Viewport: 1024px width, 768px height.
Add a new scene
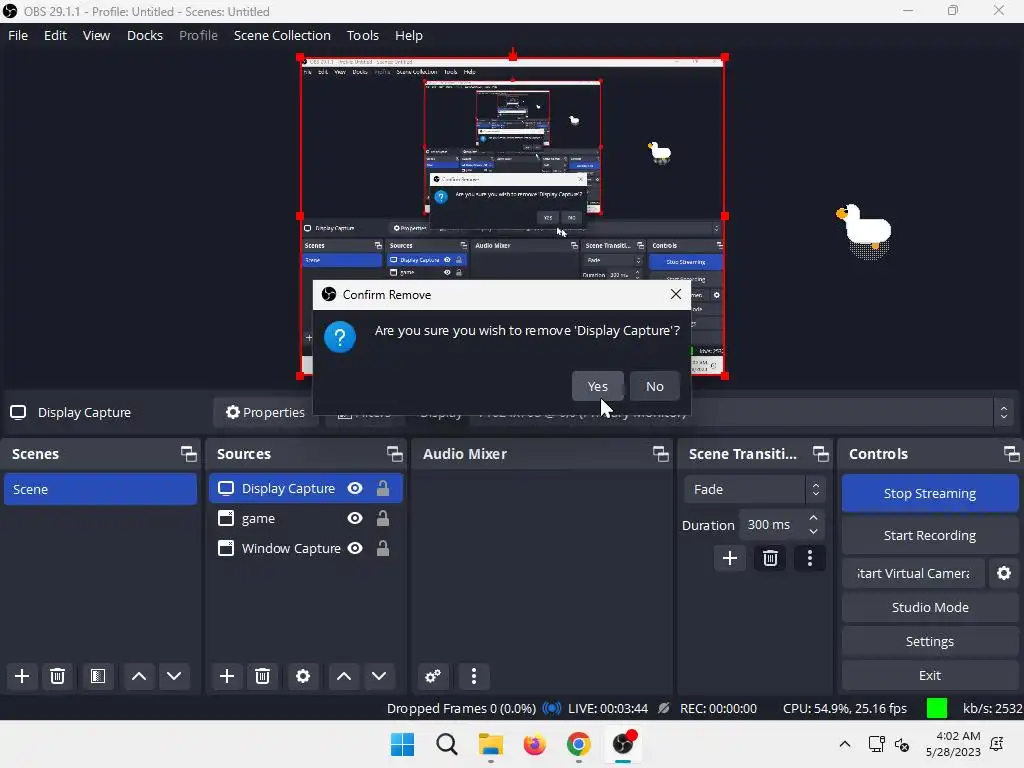point(22,676)
